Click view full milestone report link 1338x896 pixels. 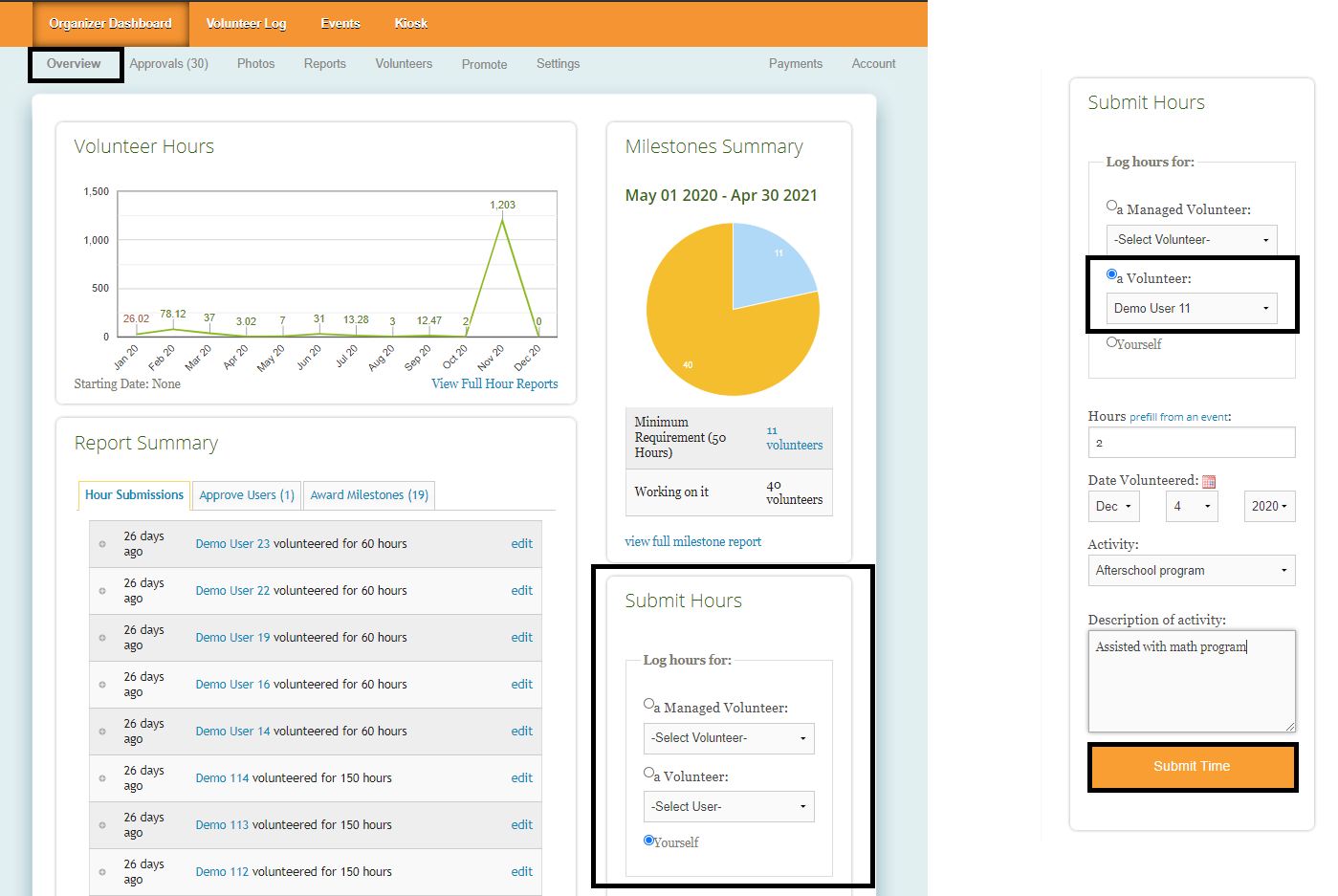click(x=692, y=542)
